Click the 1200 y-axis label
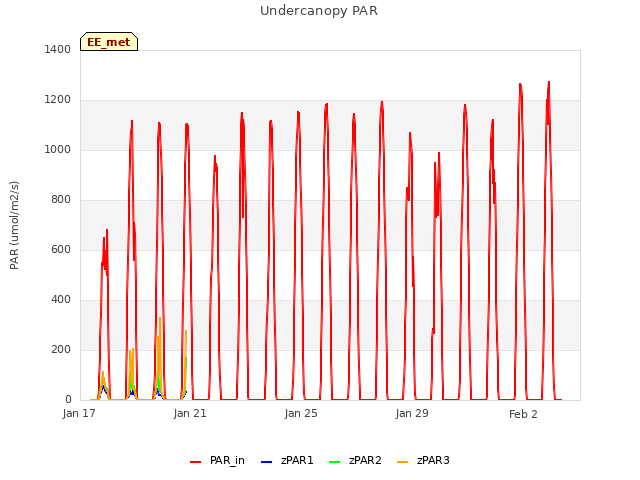This screenshot has height=480, width=640. coord(58,100)
